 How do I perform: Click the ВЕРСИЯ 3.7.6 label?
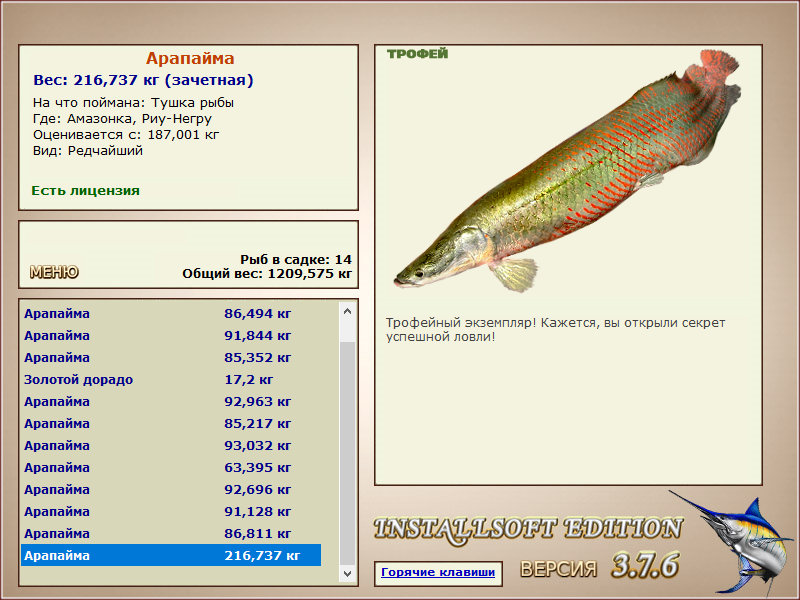point(600,566)
